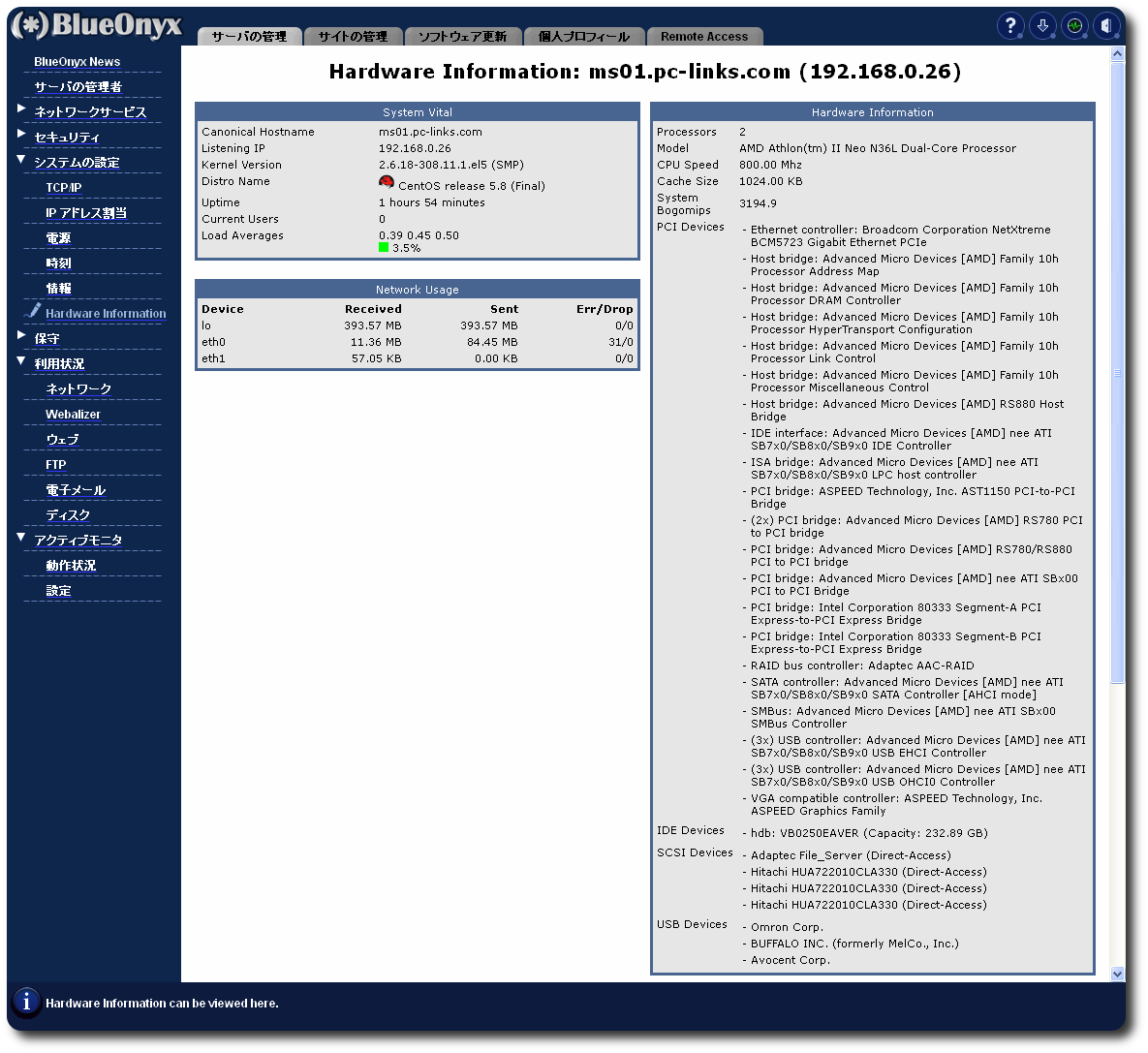The image size is (1148, 1053).
Task: Collapse the アクティブモニタ menu arrow
Action: click(21, 538)
